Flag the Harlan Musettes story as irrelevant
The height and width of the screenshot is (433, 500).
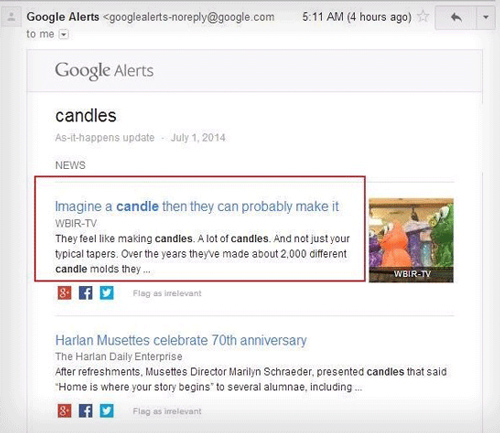pyautogui.click(x=167, y=411)
